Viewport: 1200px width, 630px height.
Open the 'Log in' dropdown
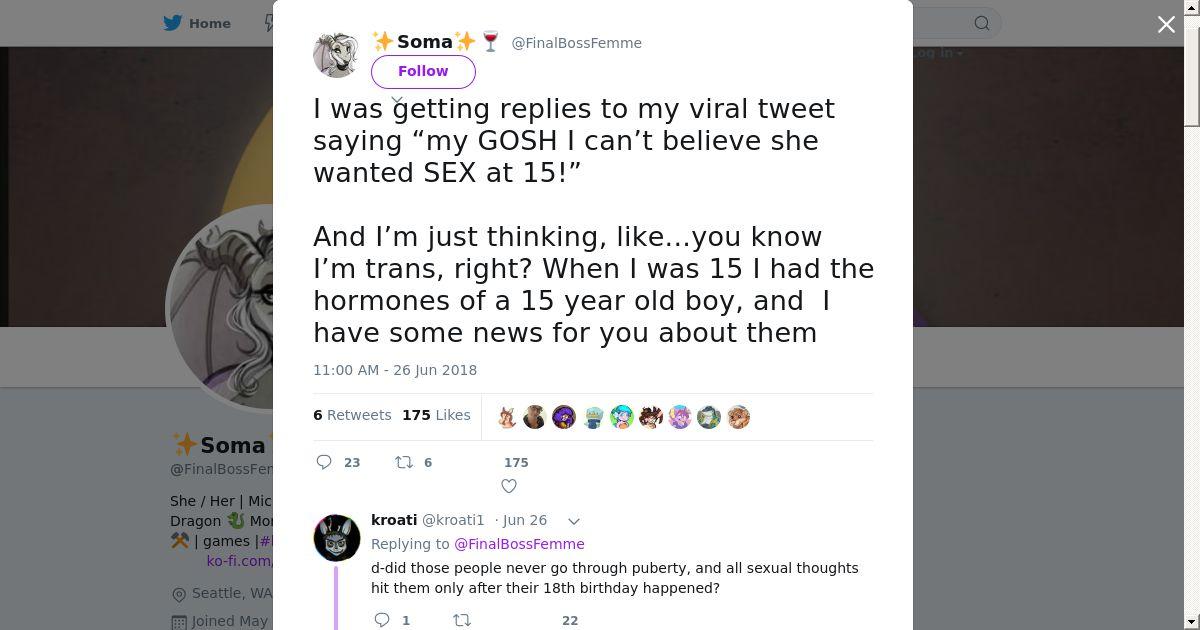point(938,53)
